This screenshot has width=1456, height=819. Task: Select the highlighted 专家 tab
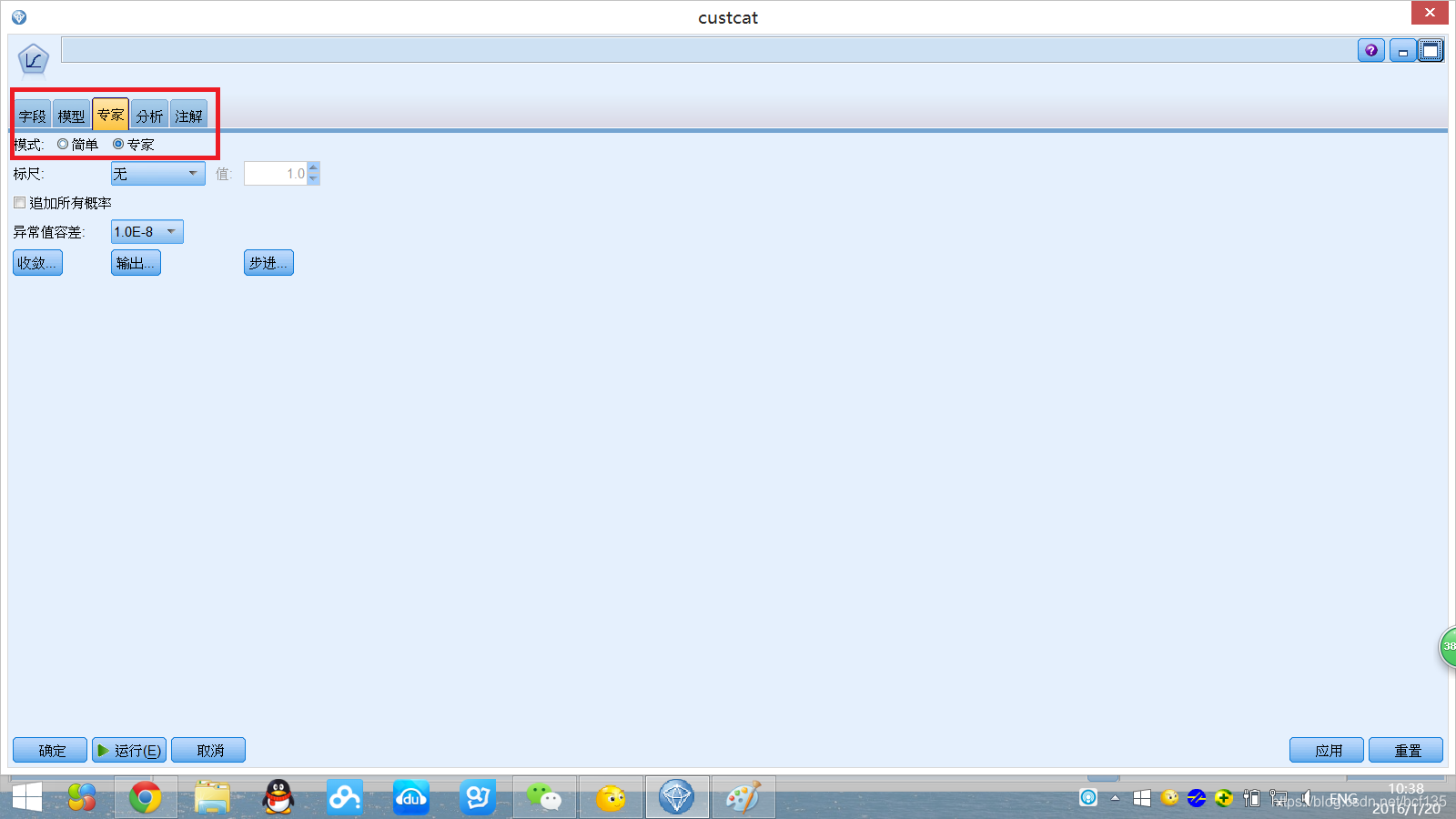(111, 115)
